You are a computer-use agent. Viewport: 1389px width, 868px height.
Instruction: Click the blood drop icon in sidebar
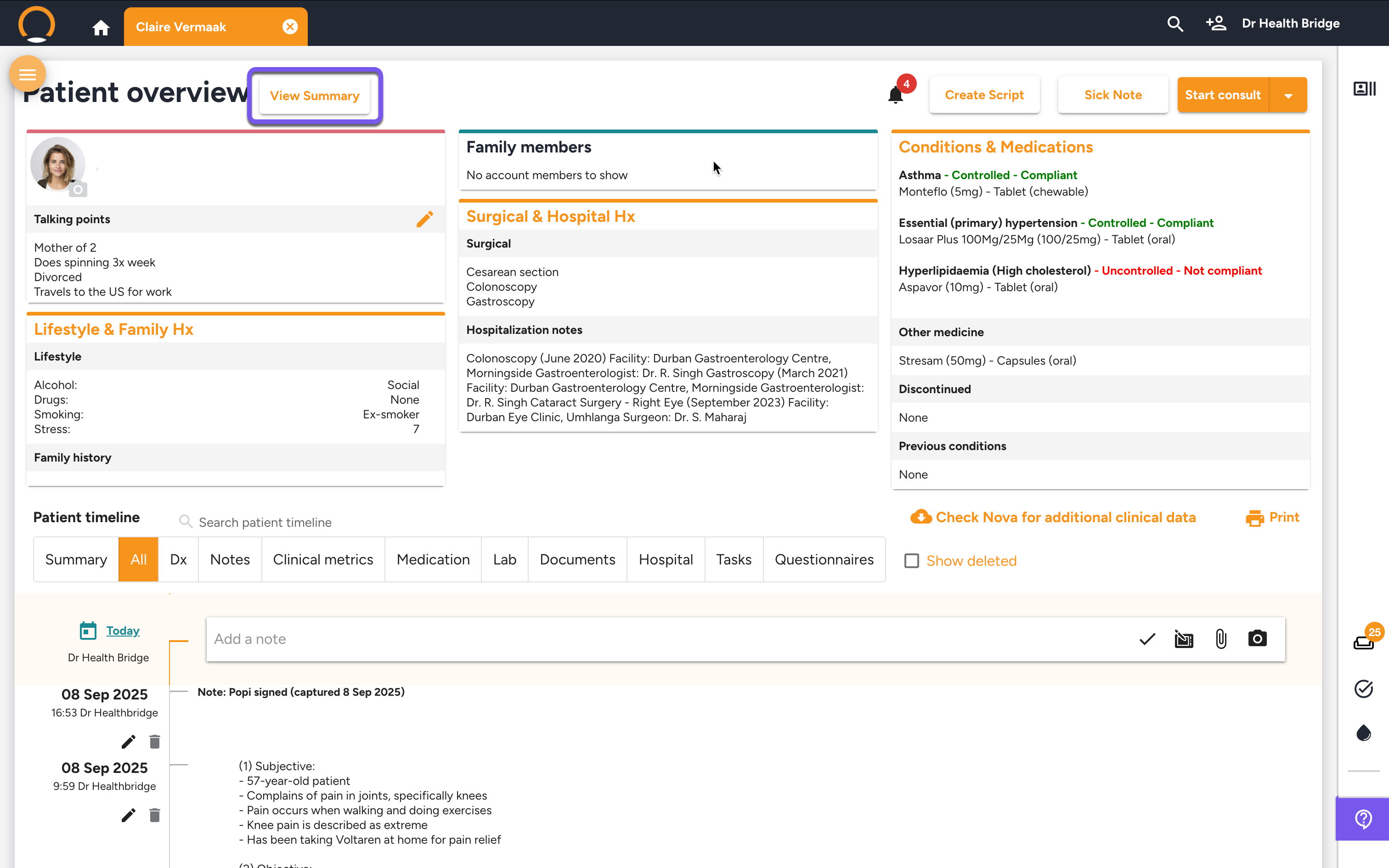(1363, 733)
